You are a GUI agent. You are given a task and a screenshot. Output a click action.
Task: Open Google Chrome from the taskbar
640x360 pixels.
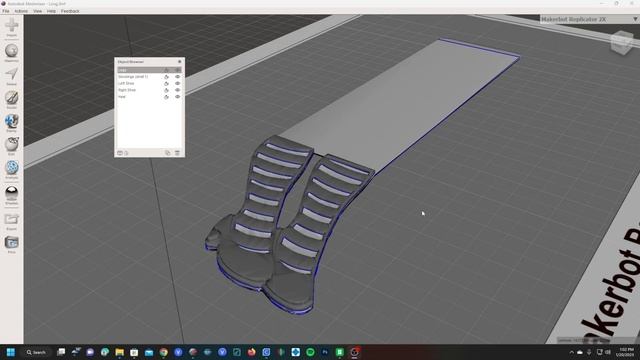coord(164,352)
